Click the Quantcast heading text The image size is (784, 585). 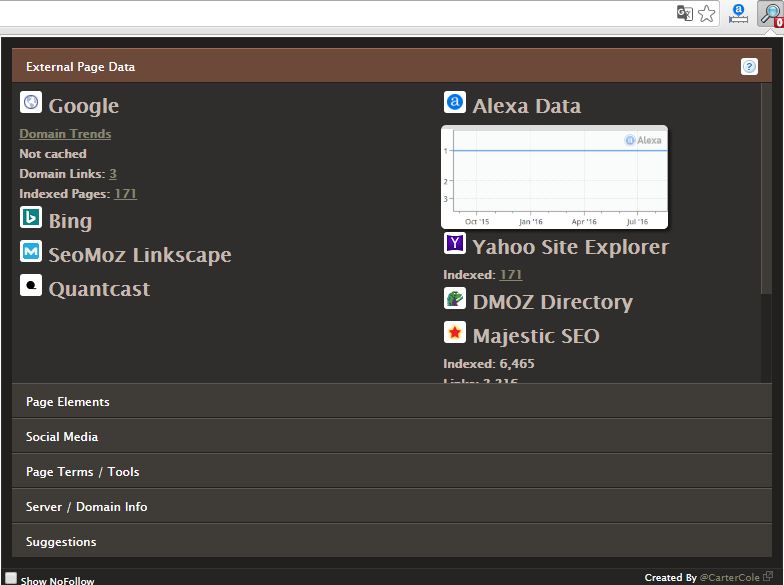click(100, 289)
